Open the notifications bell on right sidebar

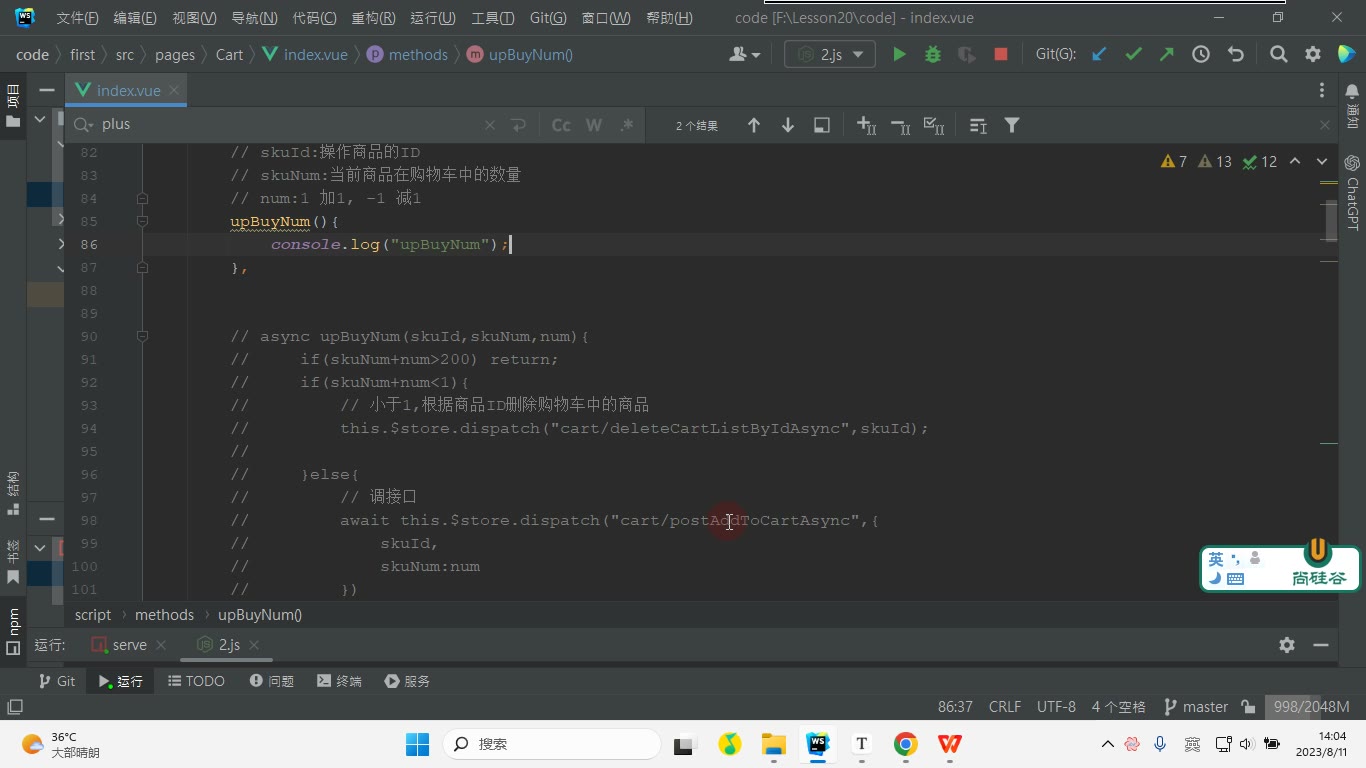(x=1352, y=91)
